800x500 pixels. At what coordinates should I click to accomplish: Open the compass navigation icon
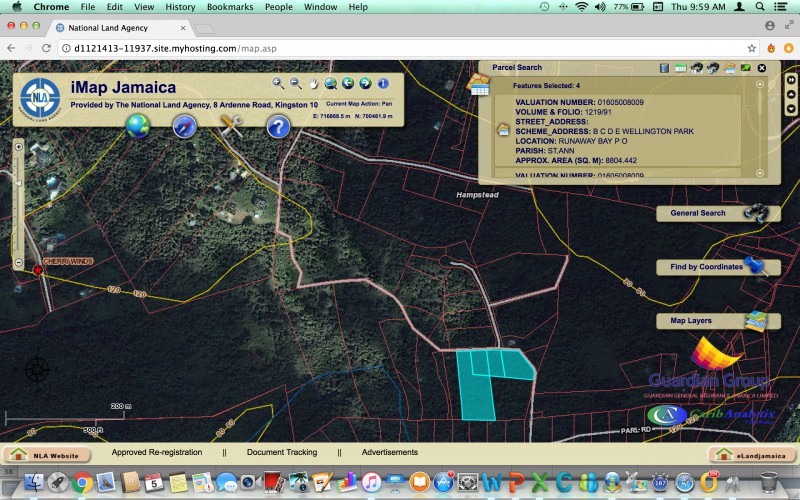click(x=185, y=126)
